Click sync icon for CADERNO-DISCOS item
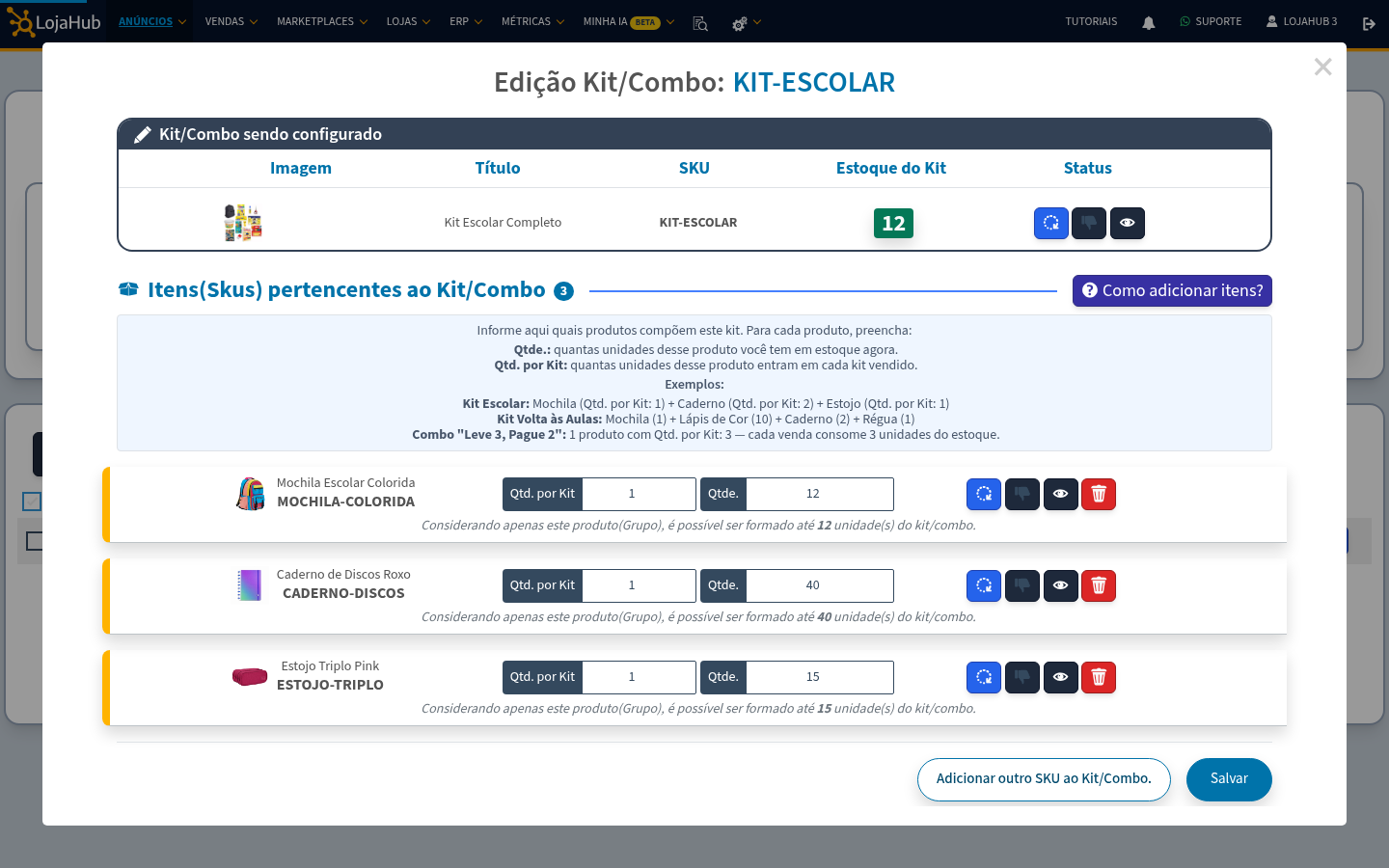Image resolution: width=1389 pixels, height=868 pixels. pyautogui.click(x=984, y=585)
